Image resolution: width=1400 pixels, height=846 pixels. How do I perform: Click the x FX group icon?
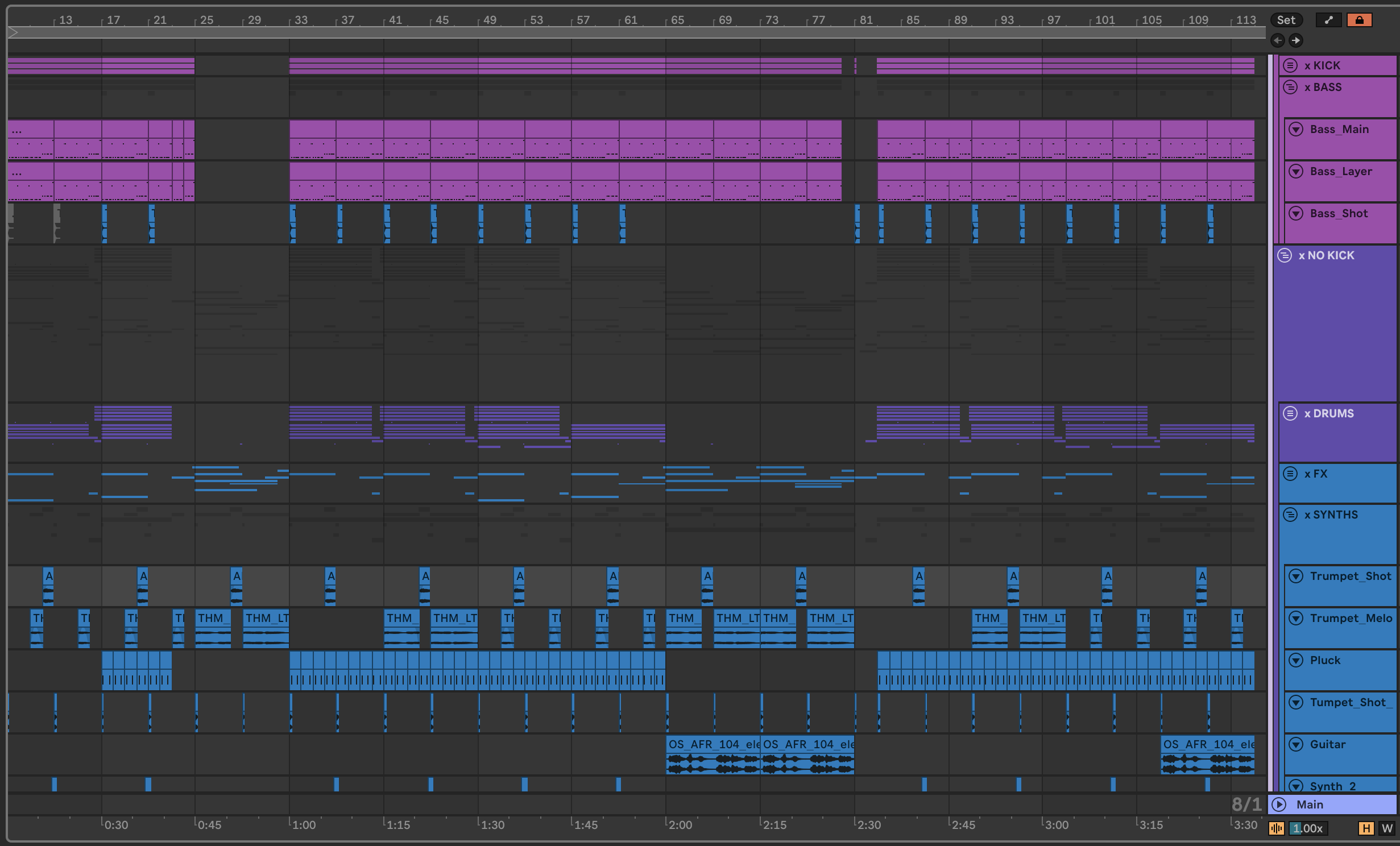(1290, 474)
